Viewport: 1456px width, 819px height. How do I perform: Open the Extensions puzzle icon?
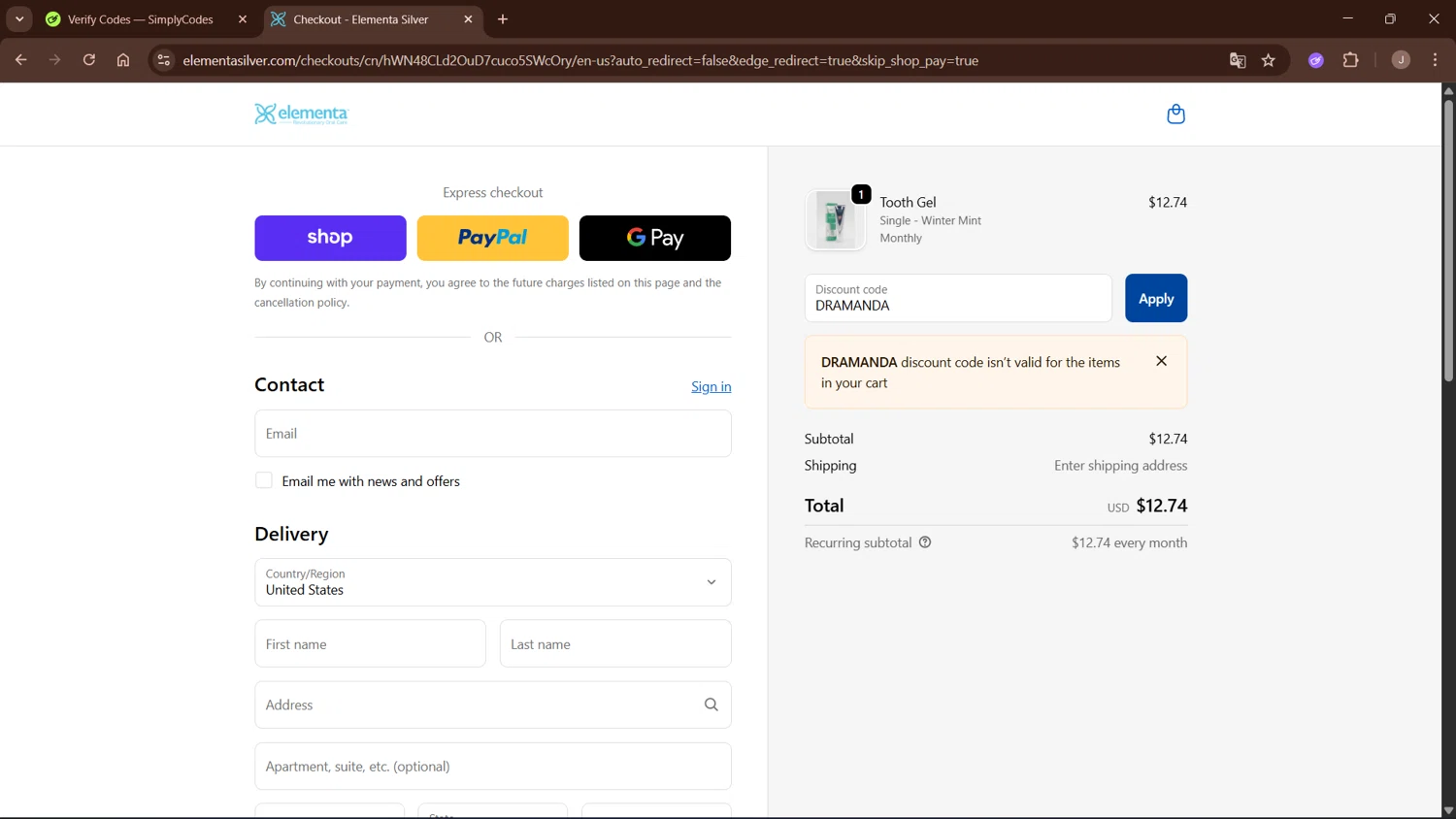[1350, 60]
